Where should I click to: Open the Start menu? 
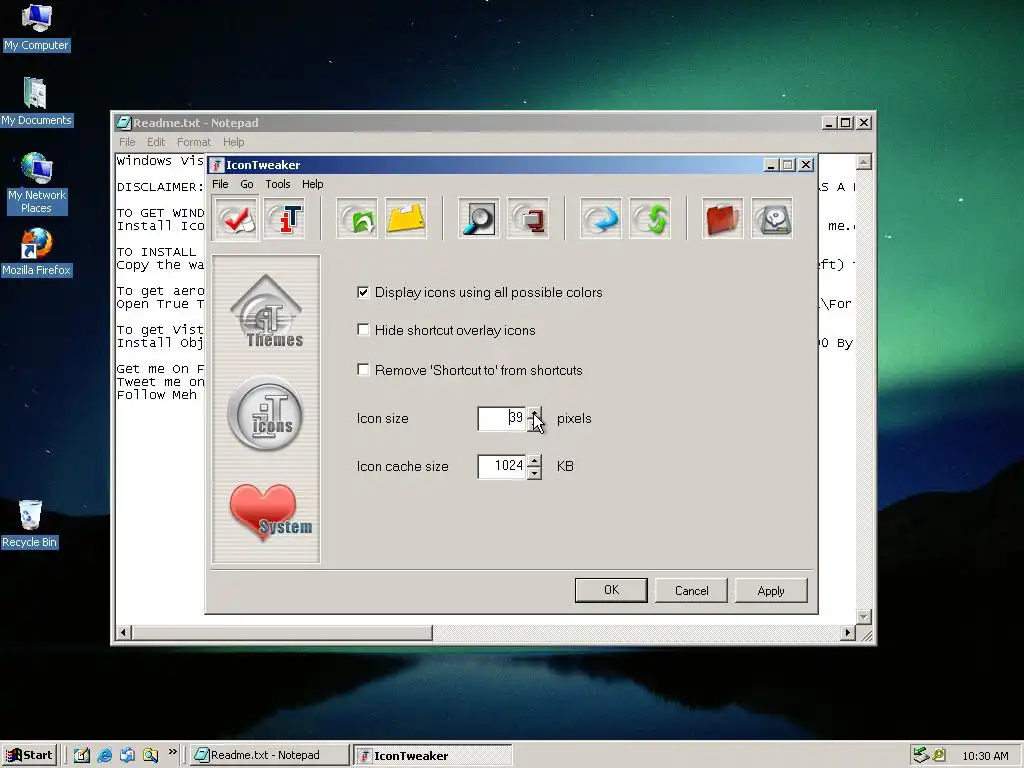29,755
